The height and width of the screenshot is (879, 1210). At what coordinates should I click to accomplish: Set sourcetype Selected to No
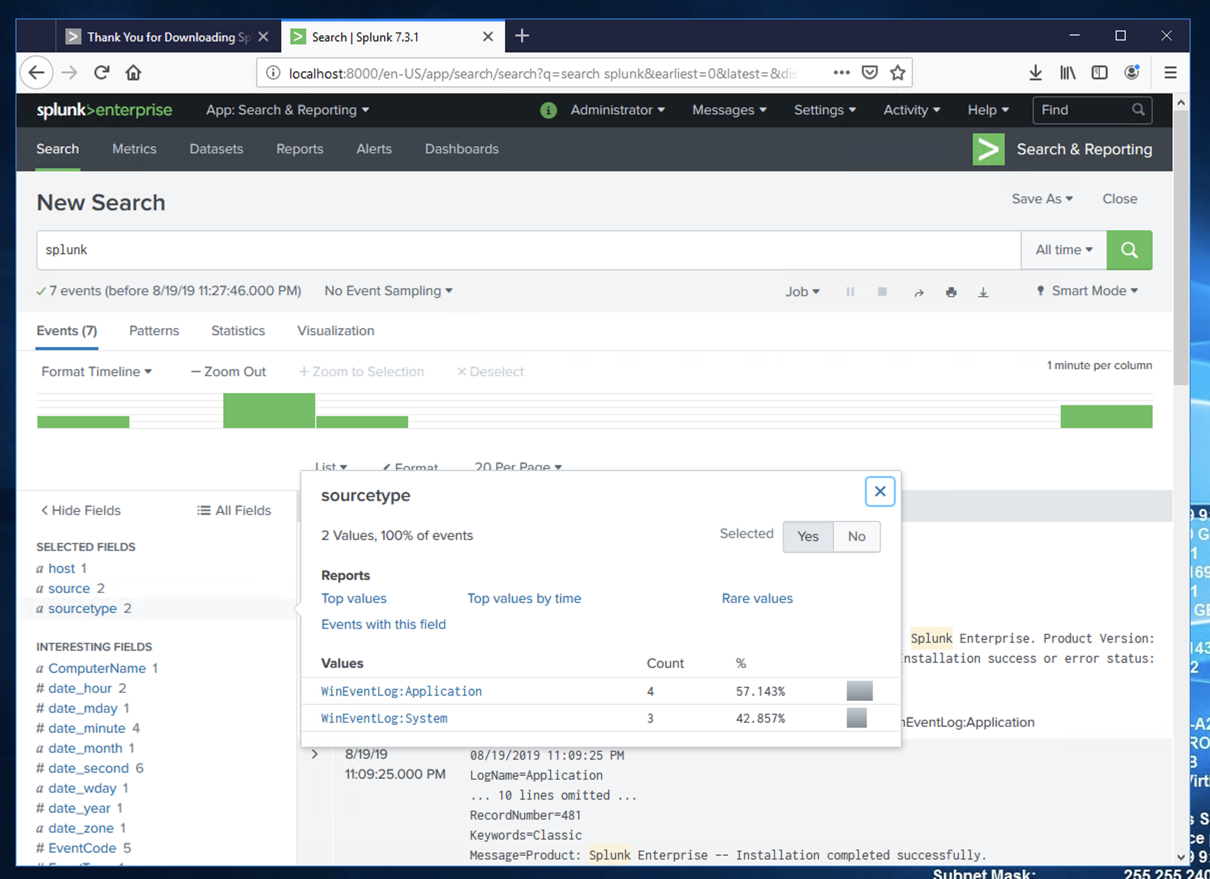(x=857, y=537)
